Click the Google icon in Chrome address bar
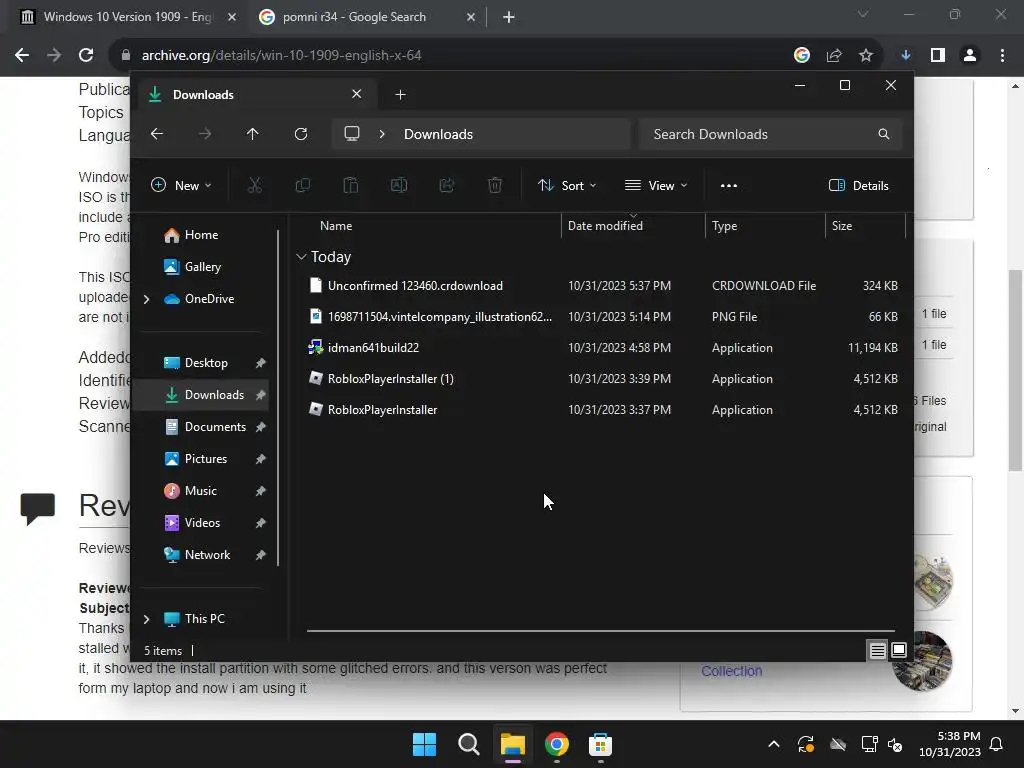This screenshot has height=768, width=1024. click(802, 56)
